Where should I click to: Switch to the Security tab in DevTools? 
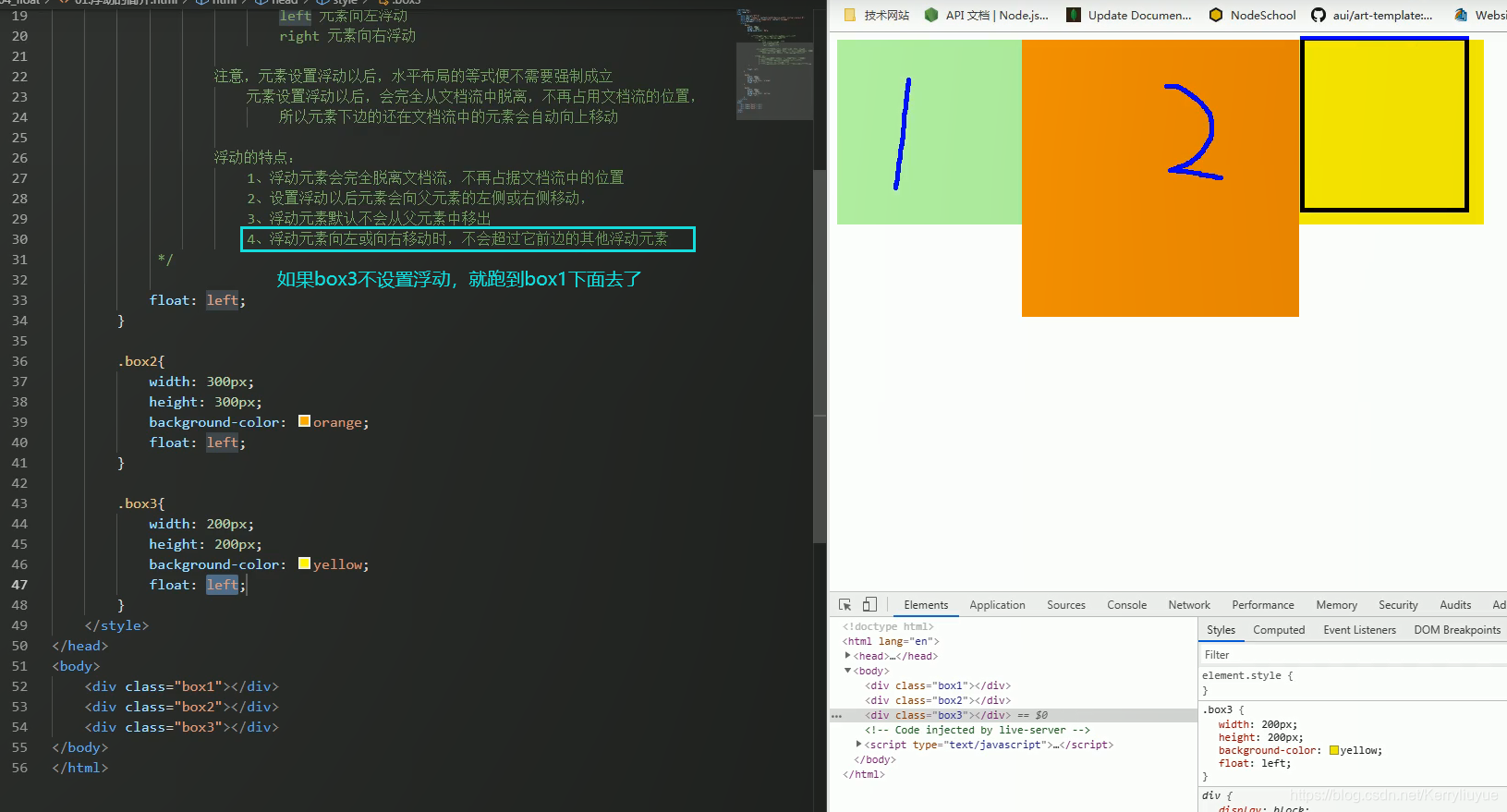pyautogui.click(x=1398, y=605)
